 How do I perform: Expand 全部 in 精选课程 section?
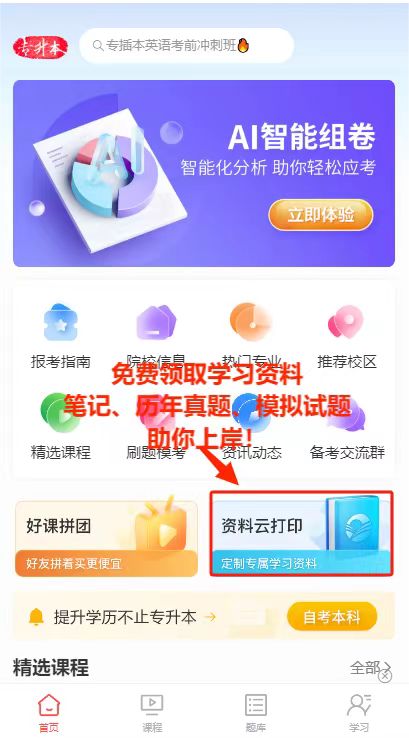[x=370, y=667]
